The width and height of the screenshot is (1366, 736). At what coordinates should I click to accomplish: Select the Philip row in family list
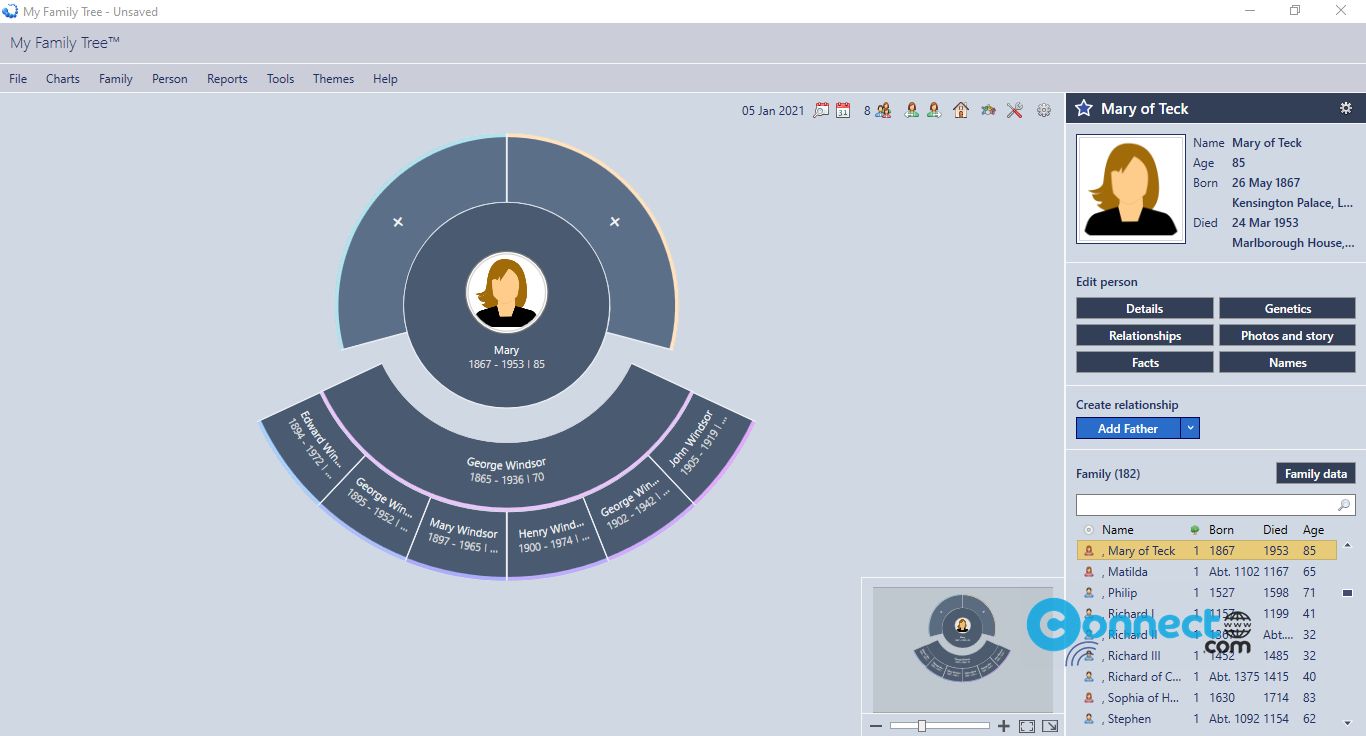[x=1208, y=593]
